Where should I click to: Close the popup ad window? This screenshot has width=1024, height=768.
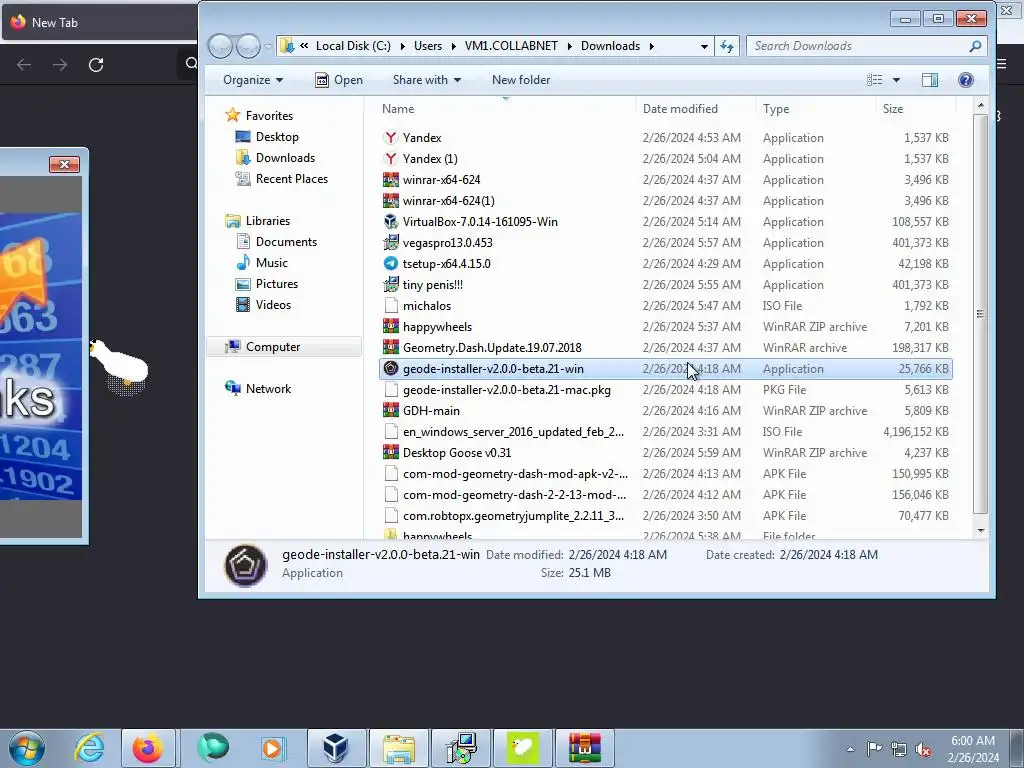pyautogui.click(x=64, y=164)
